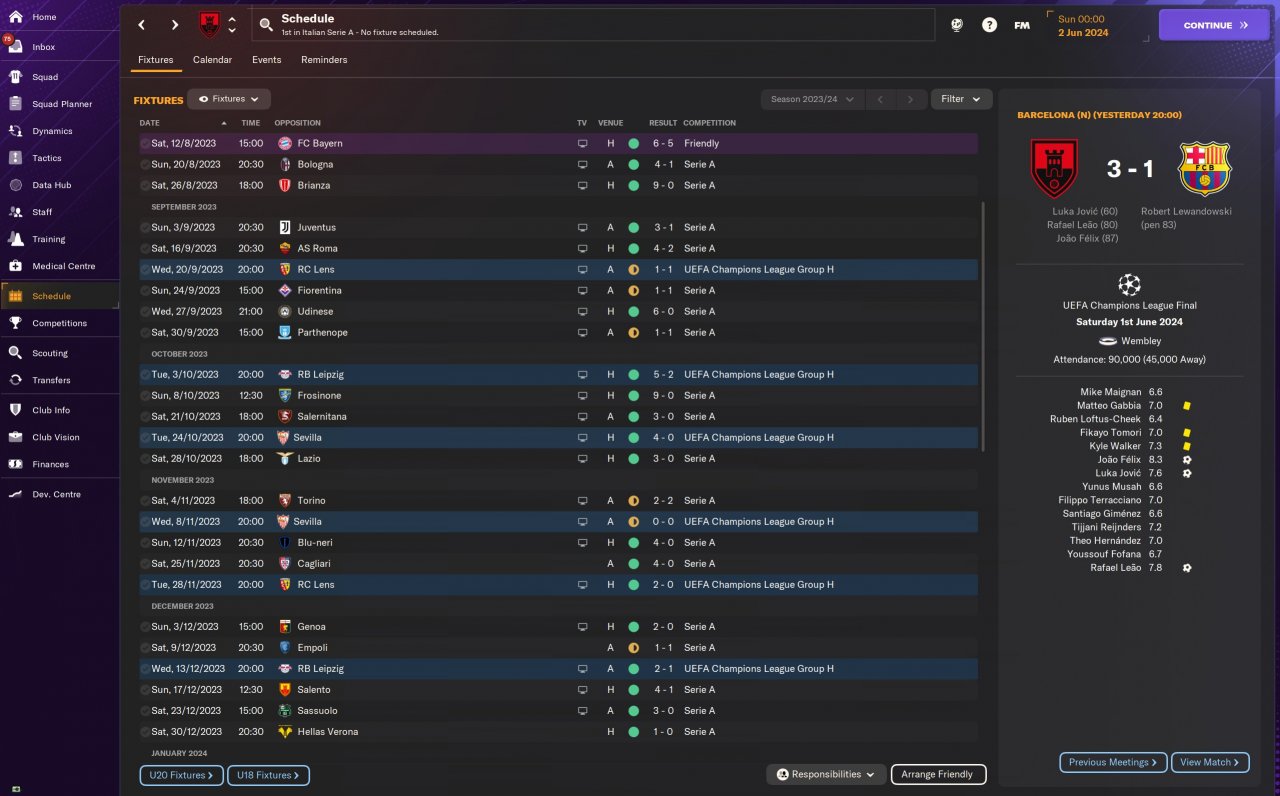Open help via the question mark icon
The image size is (1280, 796).
(989, 25)
